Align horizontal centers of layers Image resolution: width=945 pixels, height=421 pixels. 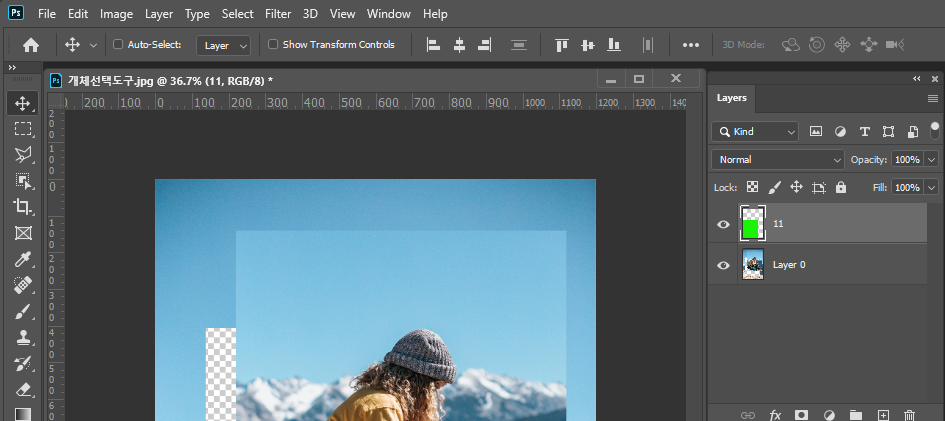coord(459,45)
